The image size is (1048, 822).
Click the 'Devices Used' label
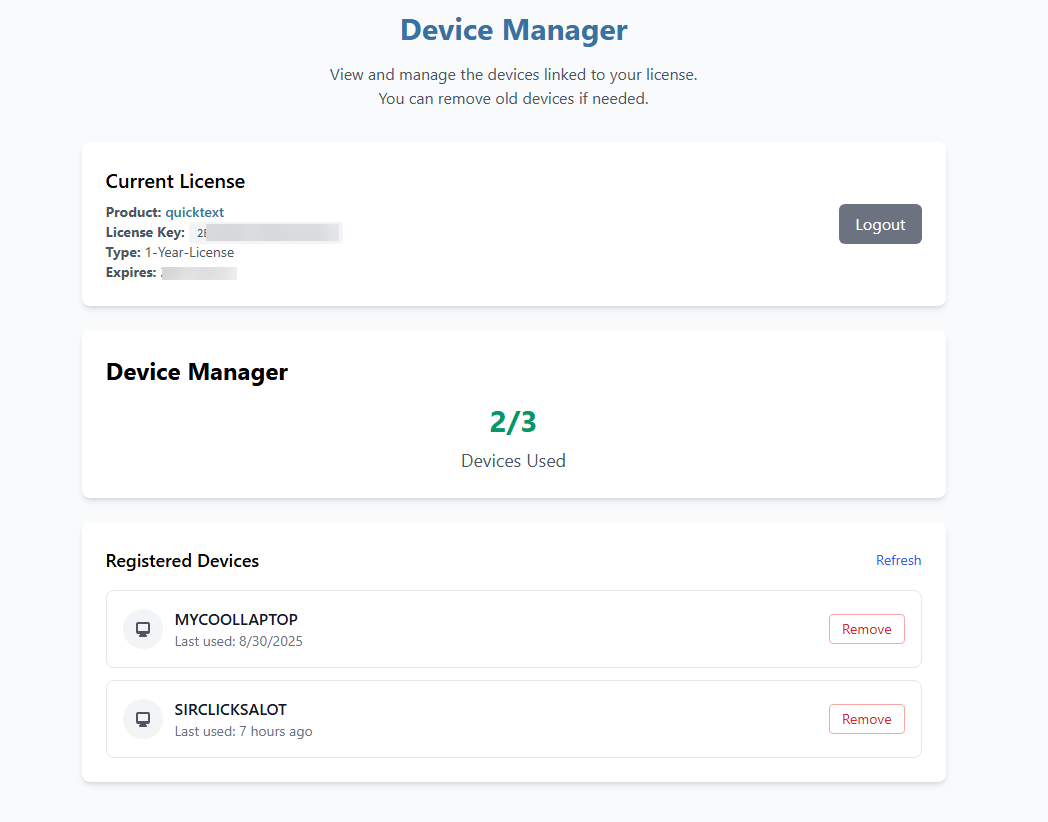click(x=513, y=461)
